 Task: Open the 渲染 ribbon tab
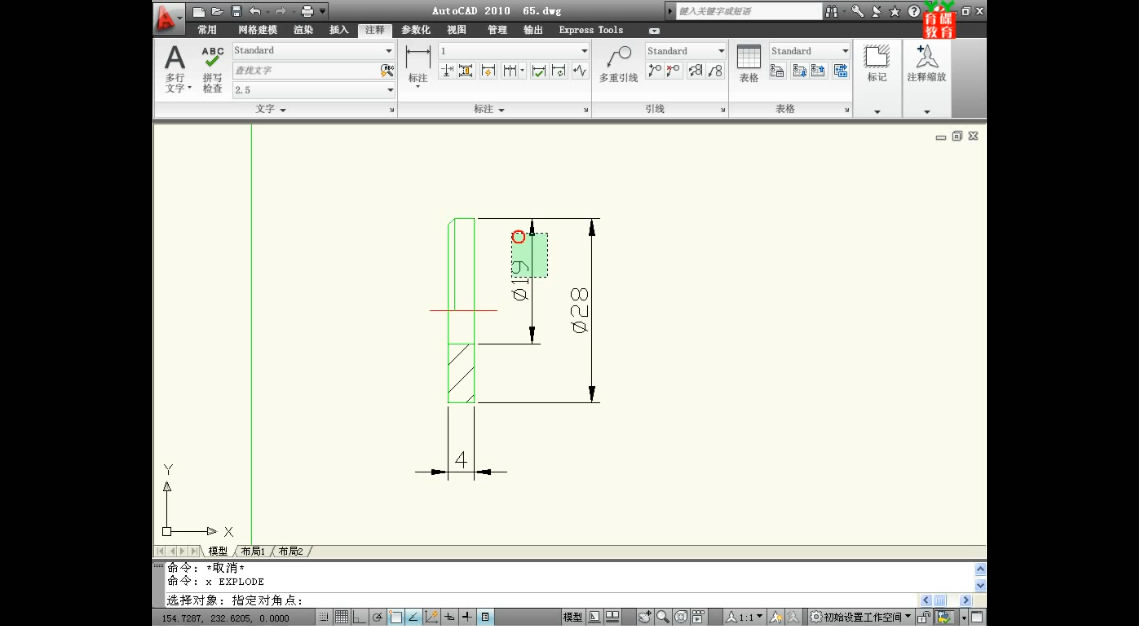[x=304, y=30]
